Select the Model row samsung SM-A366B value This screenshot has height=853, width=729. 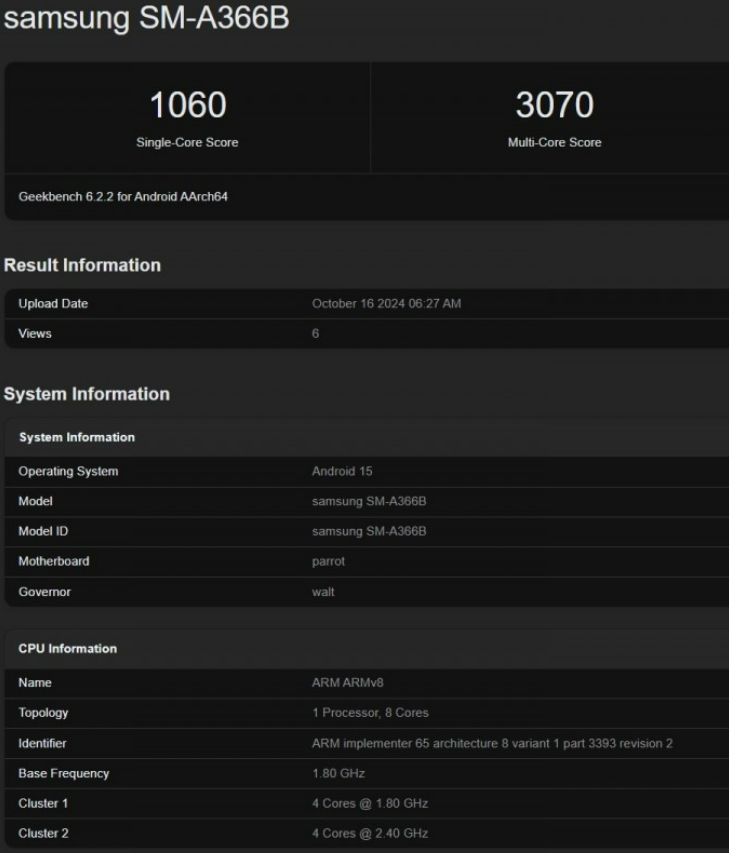coord(369,501)
